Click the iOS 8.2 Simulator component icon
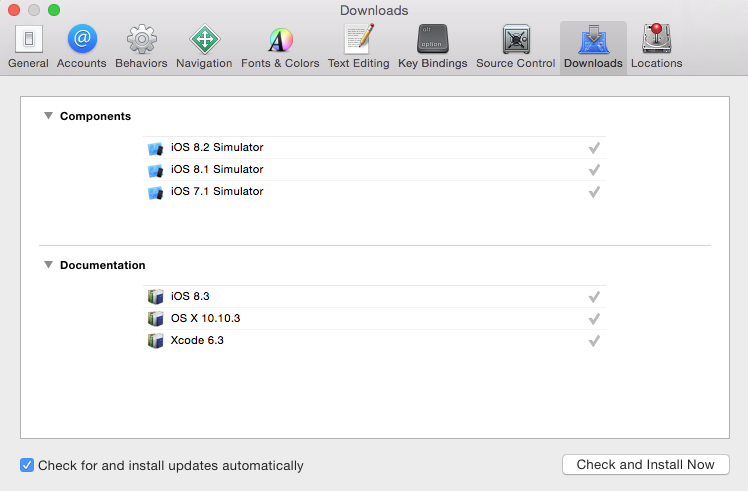 tap(156, 148)
